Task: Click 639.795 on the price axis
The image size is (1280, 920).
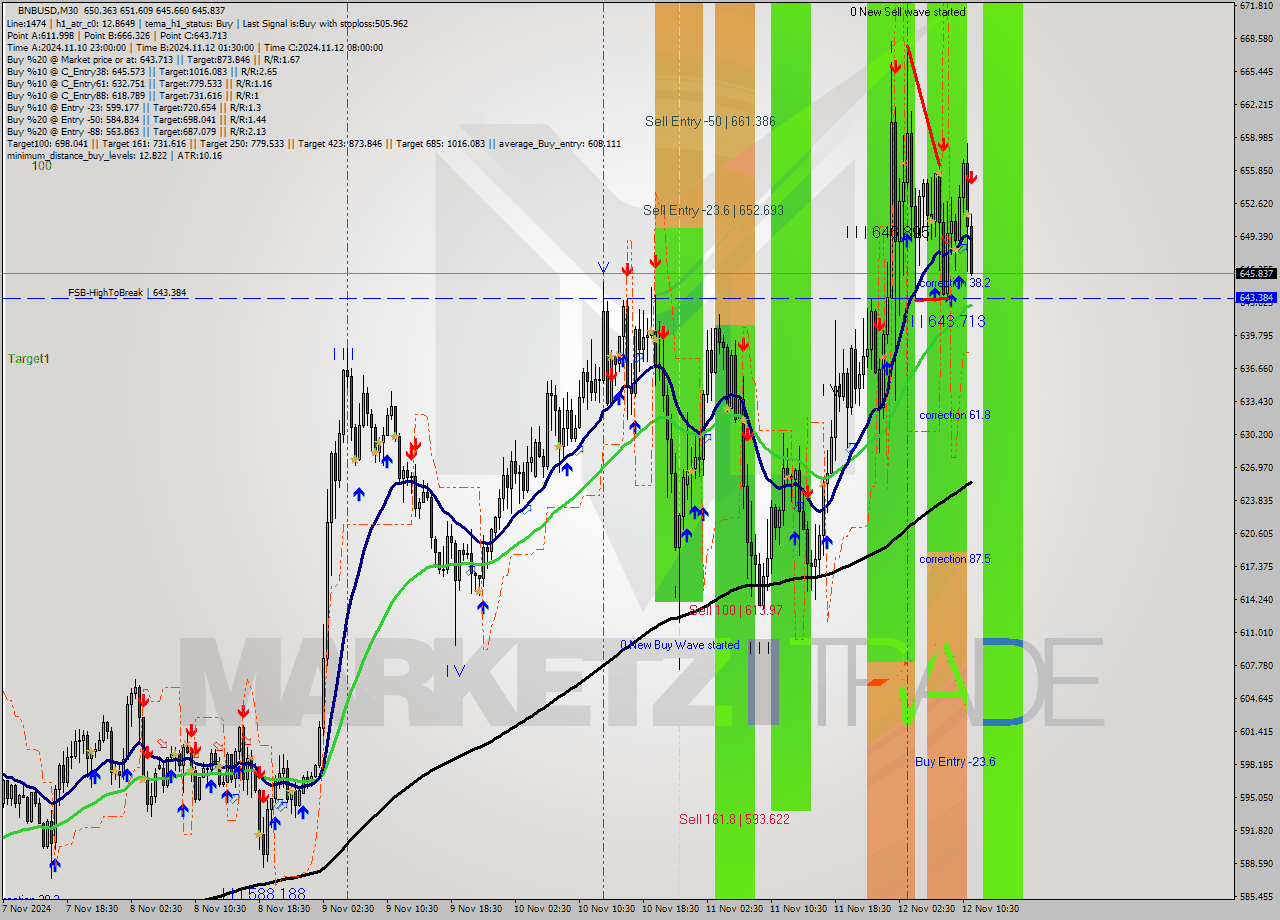Action: [x=1256, y=336]
